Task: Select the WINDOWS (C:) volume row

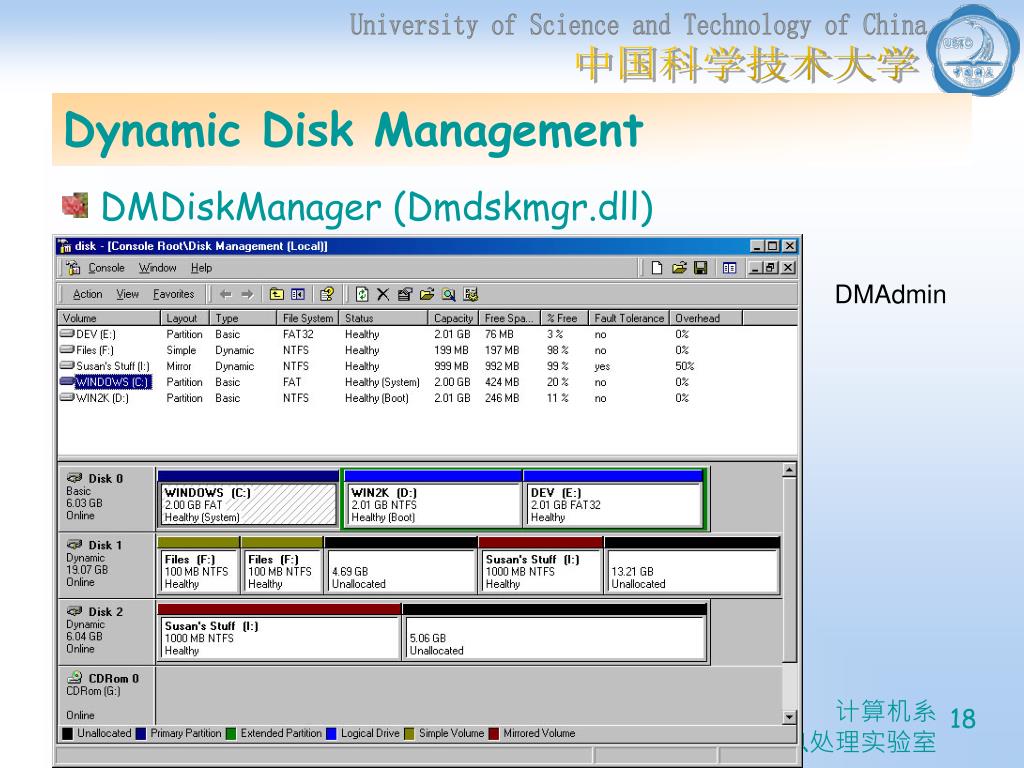Action: 428,382
